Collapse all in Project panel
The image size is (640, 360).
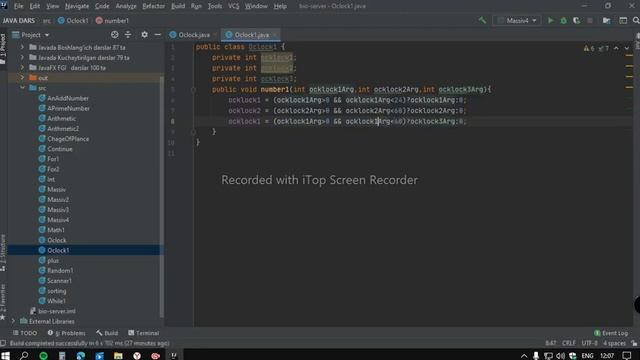[x=128, y=35]
